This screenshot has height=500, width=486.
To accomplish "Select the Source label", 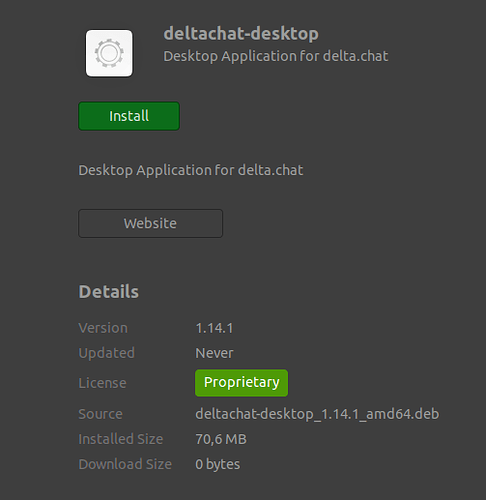I will click(x=101, y=414).
